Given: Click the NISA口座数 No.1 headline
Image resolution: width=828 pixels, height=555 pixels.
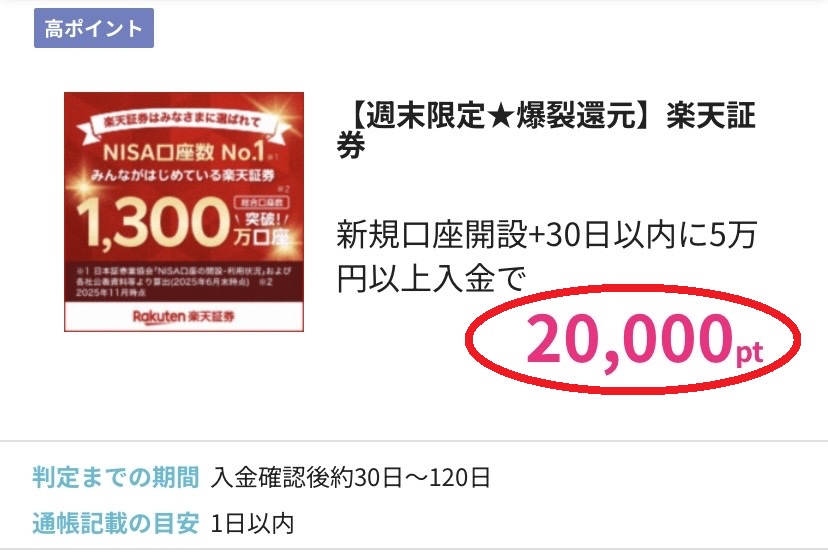Looking at the screenshot, I should 183,153.
